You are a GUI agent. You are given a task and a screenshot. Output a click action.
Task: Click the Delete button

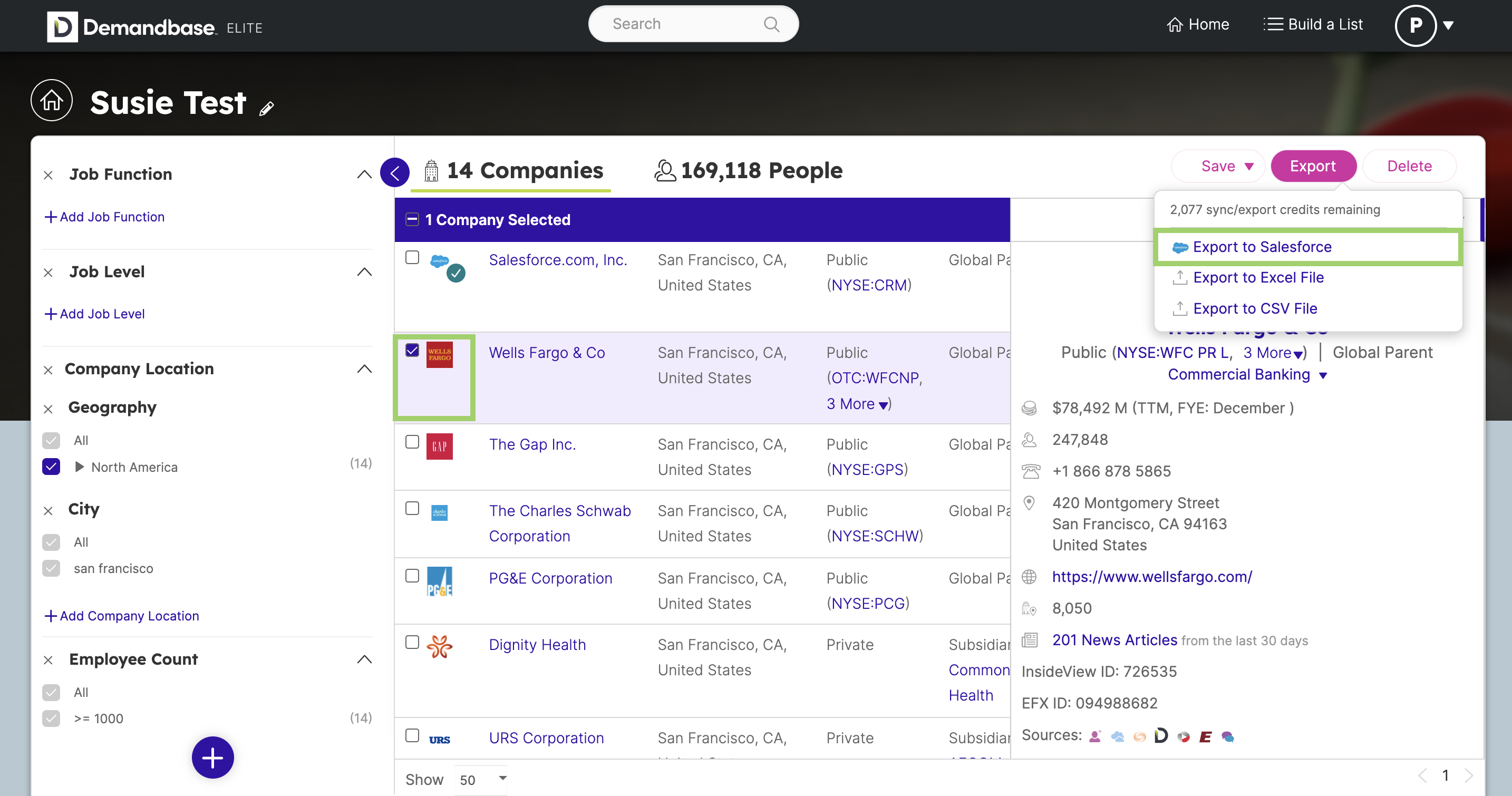(1409, 166)
